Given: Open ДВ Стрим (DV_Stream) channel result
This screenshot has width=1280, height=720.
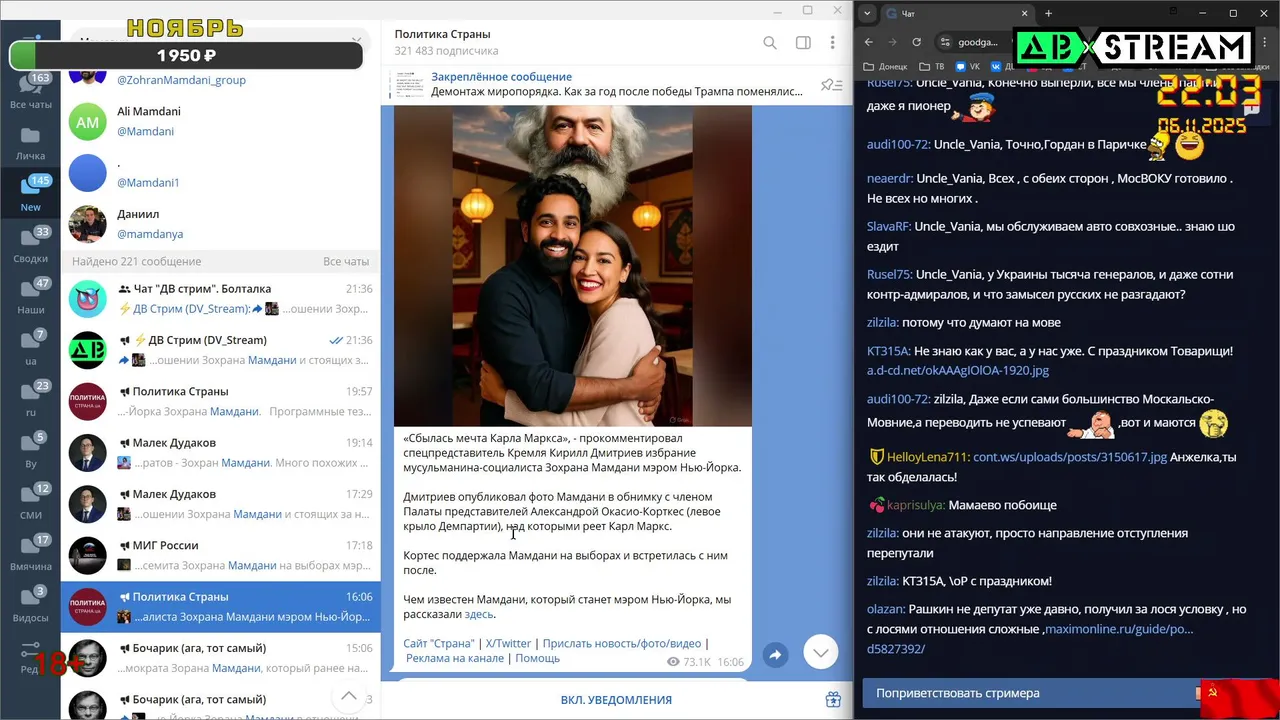Looking at the screenshot, I should coord(220,350).
